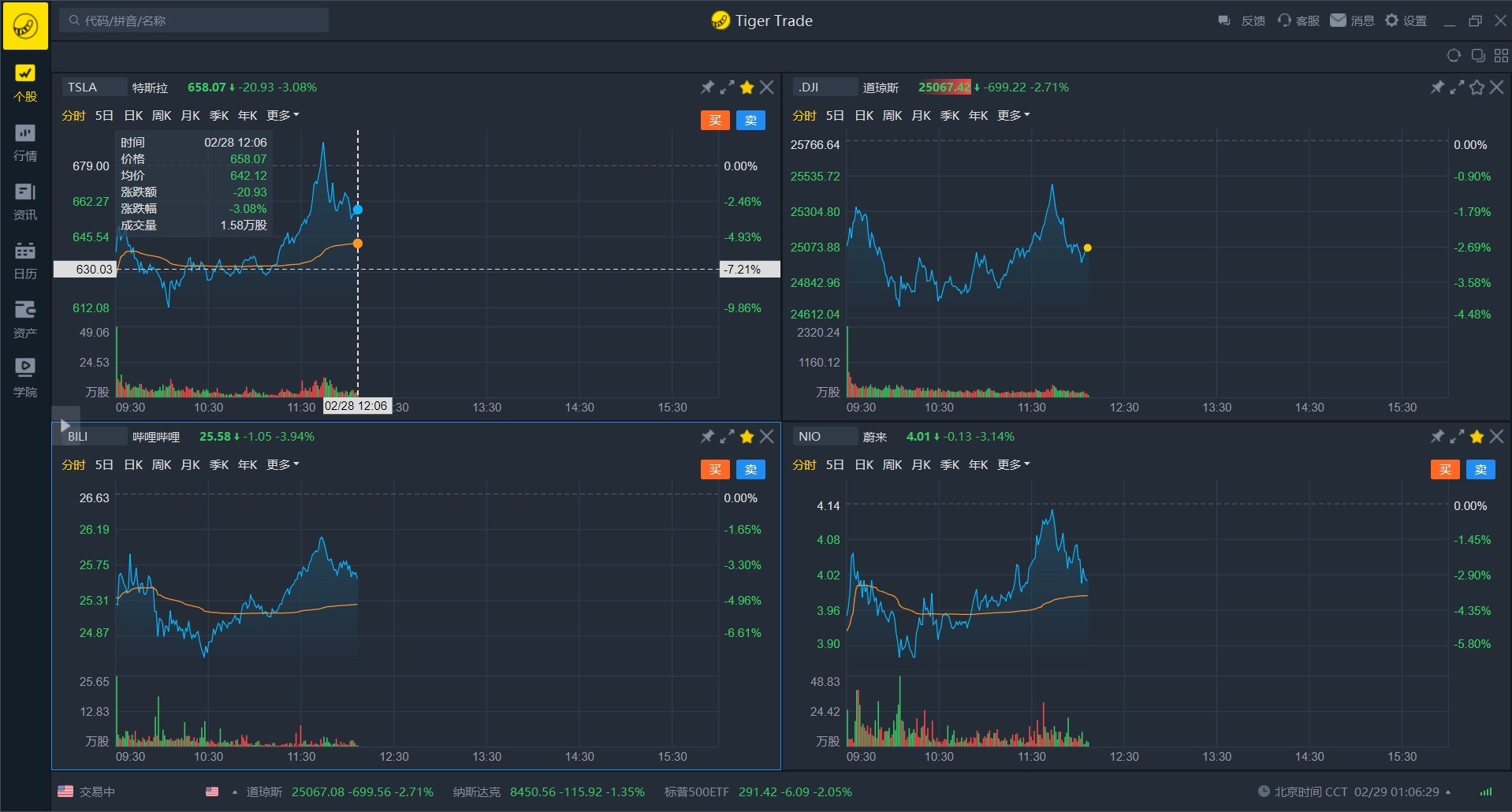Open the 个股 (stocks) sidebar section
Image resolution: width=1512 pixels, height=812 pixels.
pyautogui.click(x=25, y=84)
